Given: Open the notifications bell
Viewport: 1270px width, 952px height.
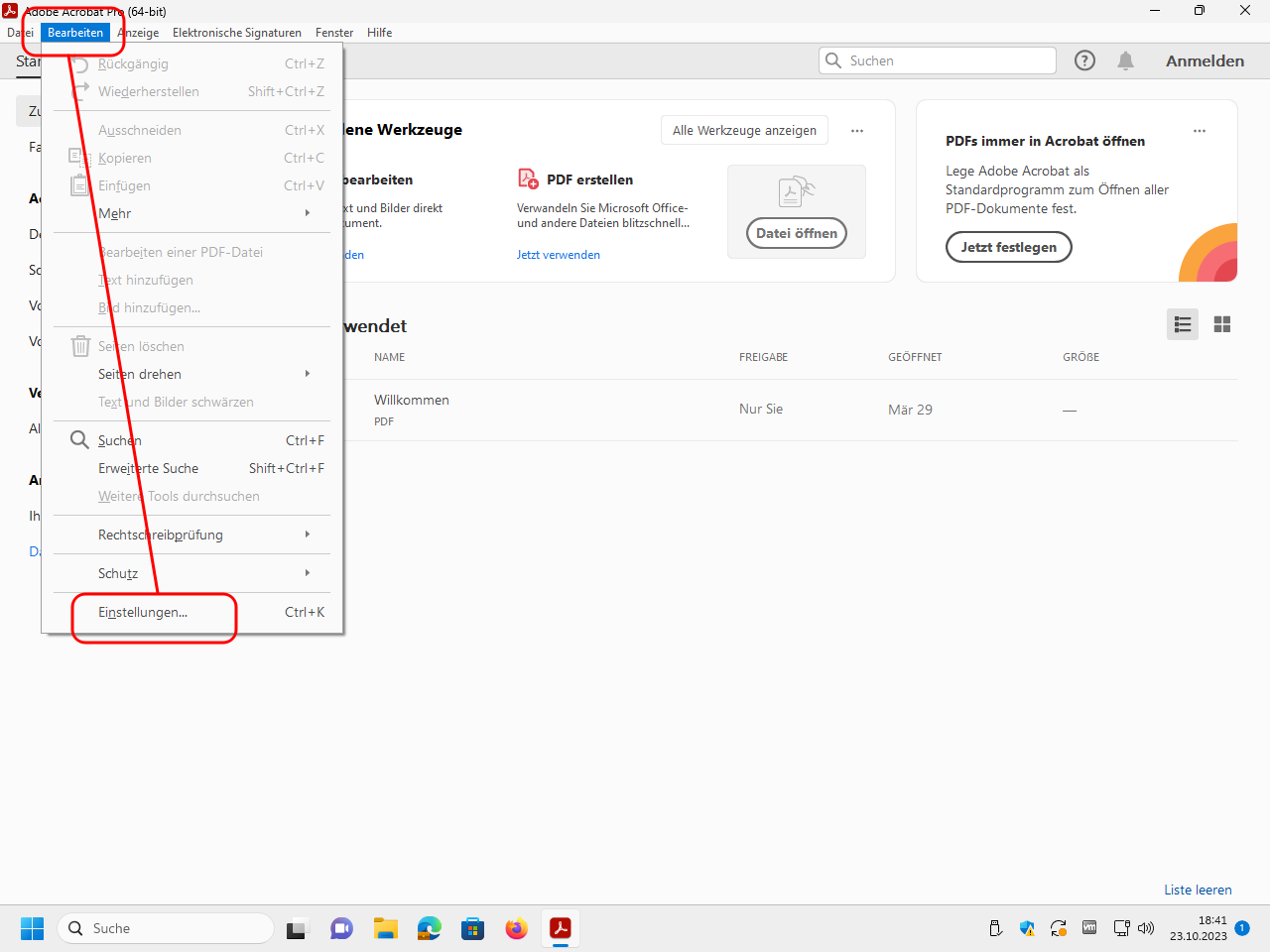Looking at the screenshot, I should pos(1125,60).
